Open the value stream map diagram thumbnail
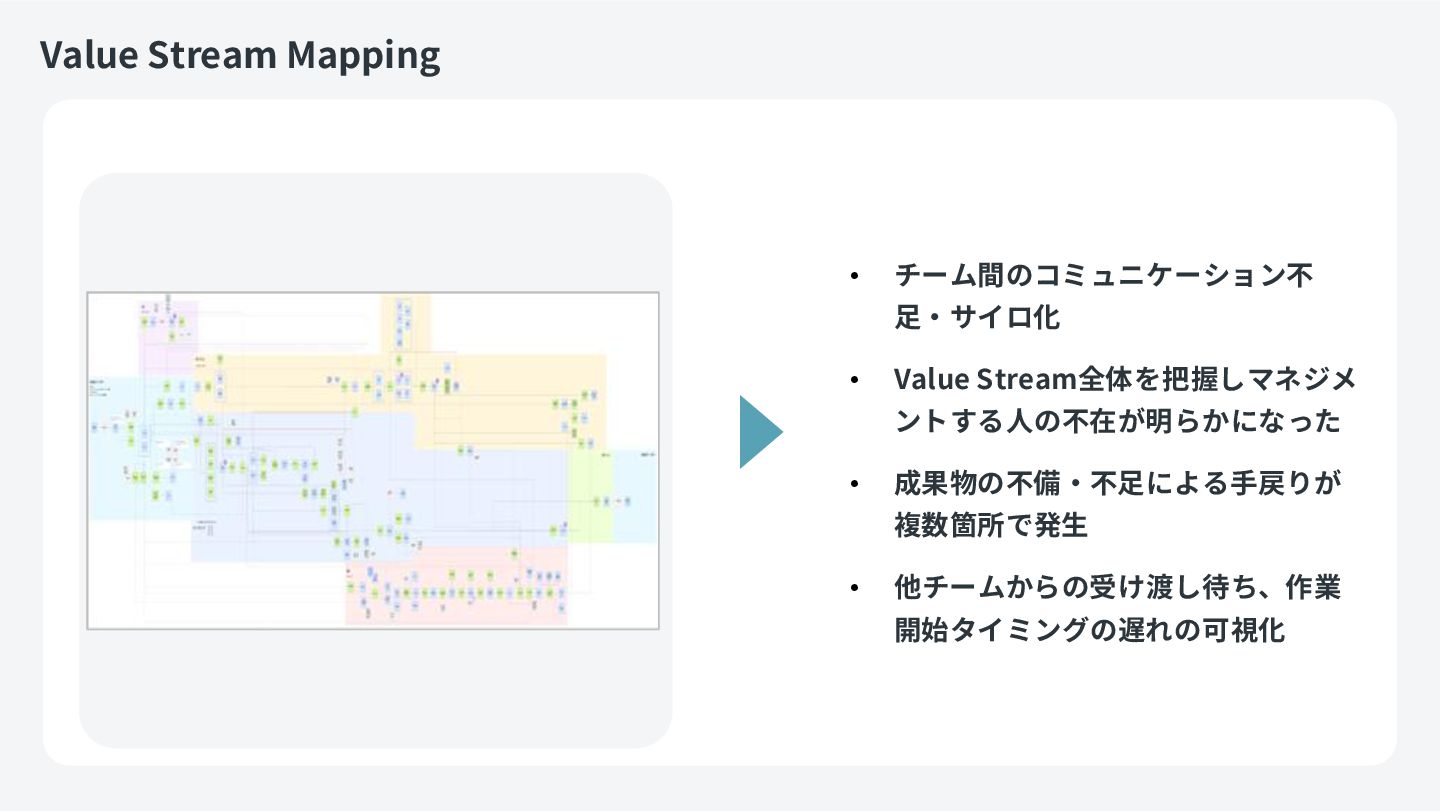Viewport: 1440px width, 811px height. pos(373,460)
